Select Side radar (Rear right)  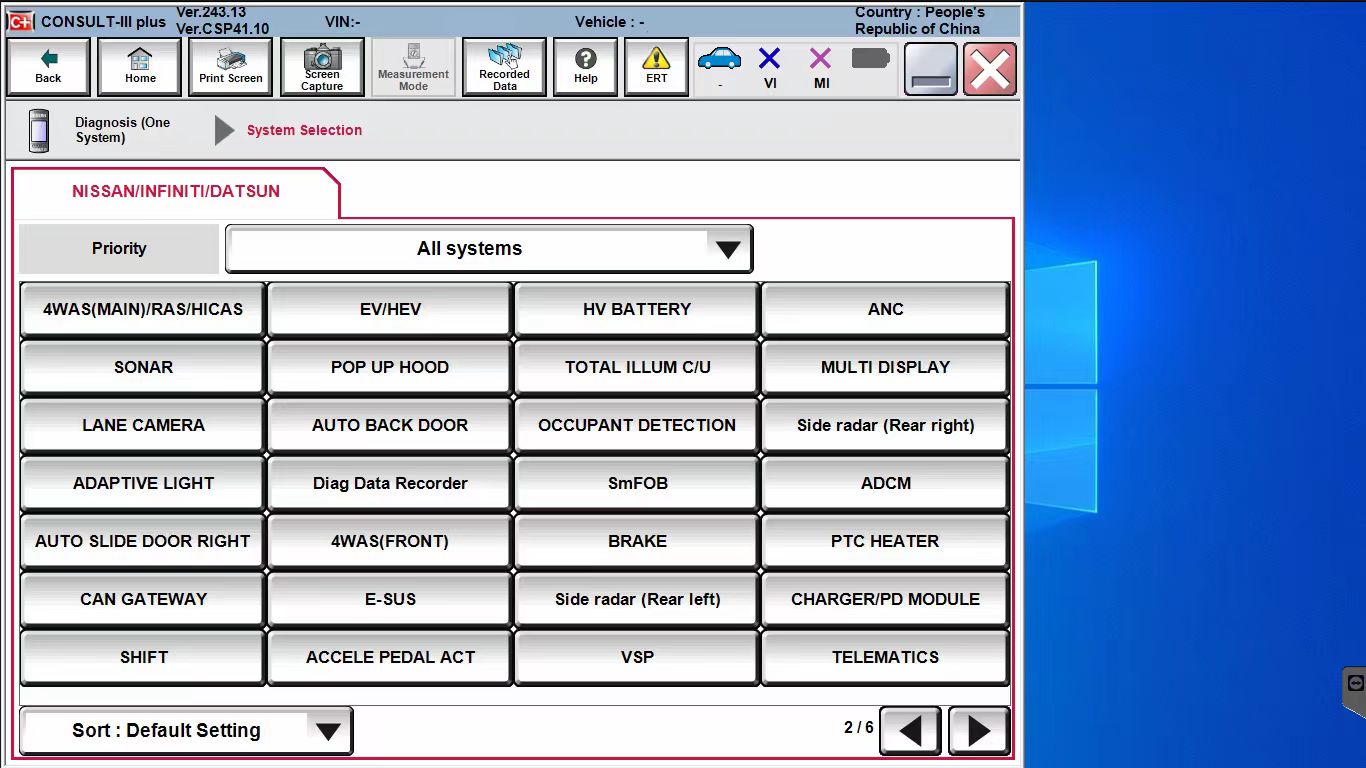tap(885, 426)
